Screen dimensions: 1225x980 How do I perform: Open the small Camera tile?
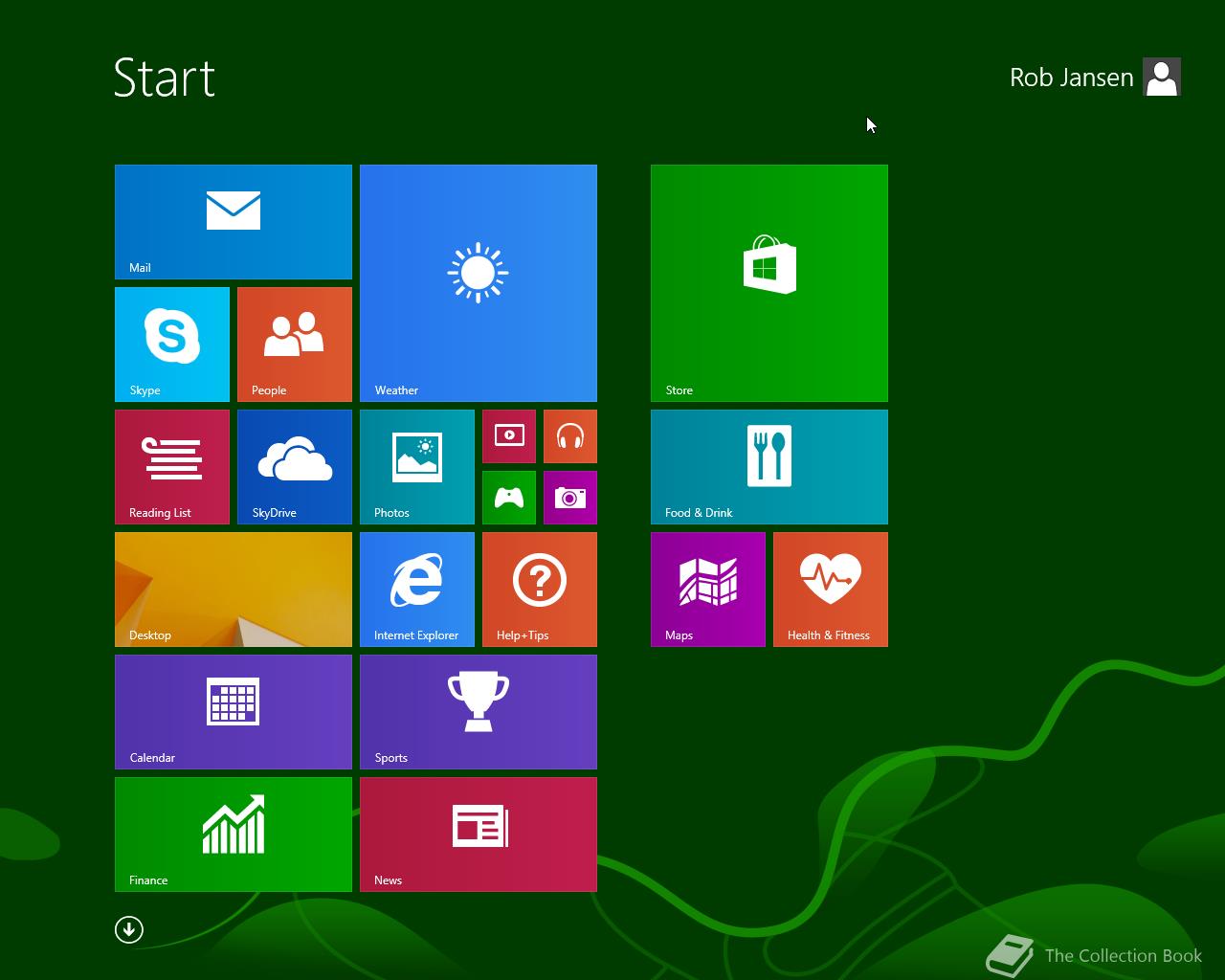(570, 498)
